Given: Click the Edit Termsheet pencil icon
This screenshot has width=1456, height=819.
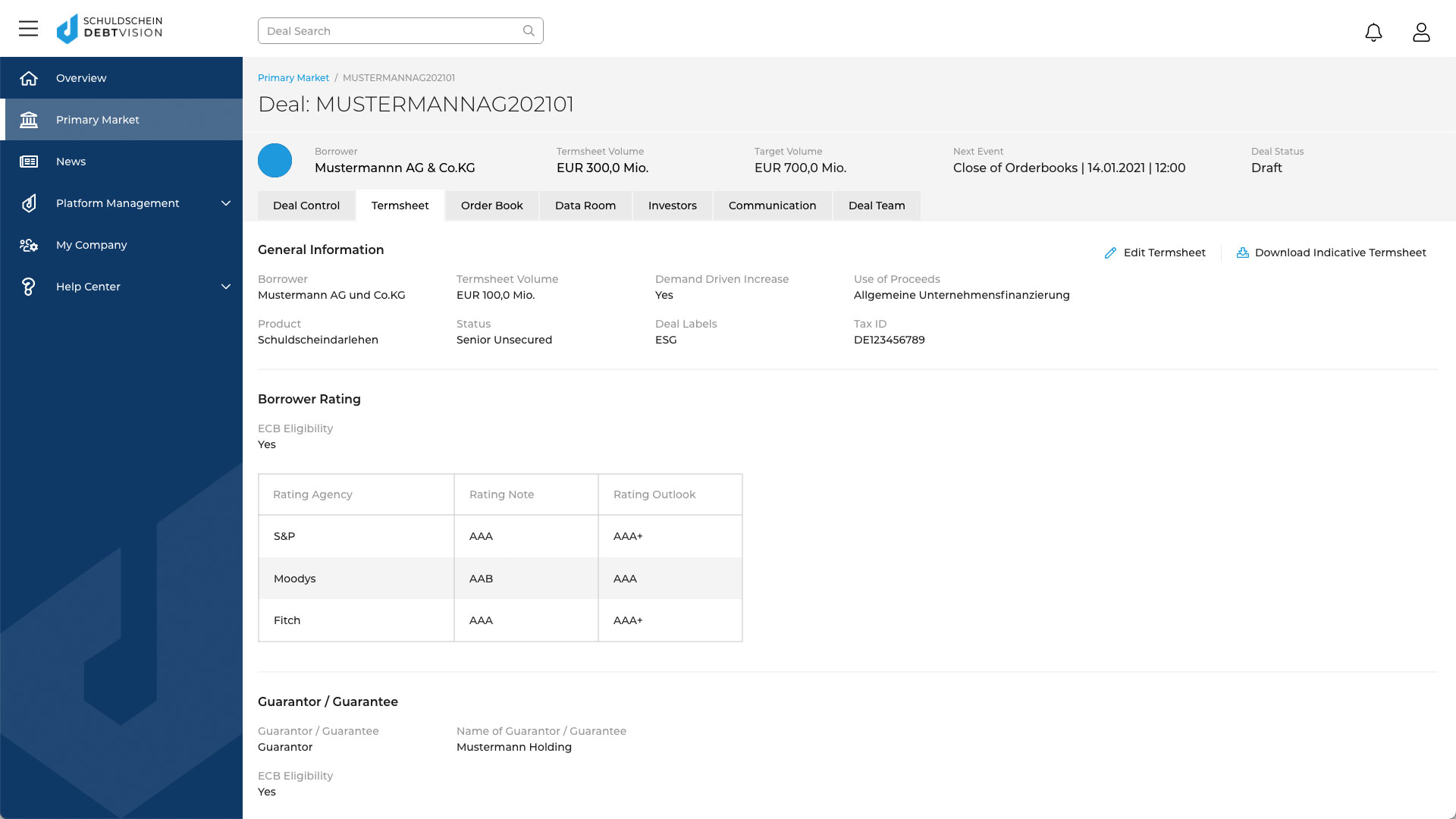Looking at the screenshot, I should click(x=1110, y=252).
